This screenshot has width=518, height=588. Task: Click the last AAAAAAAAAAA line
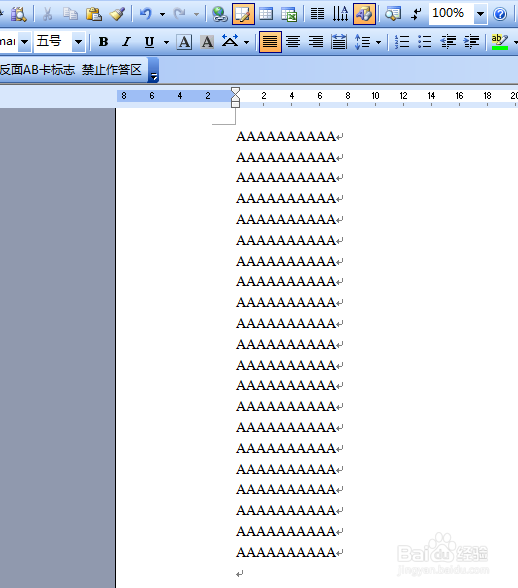286,552
